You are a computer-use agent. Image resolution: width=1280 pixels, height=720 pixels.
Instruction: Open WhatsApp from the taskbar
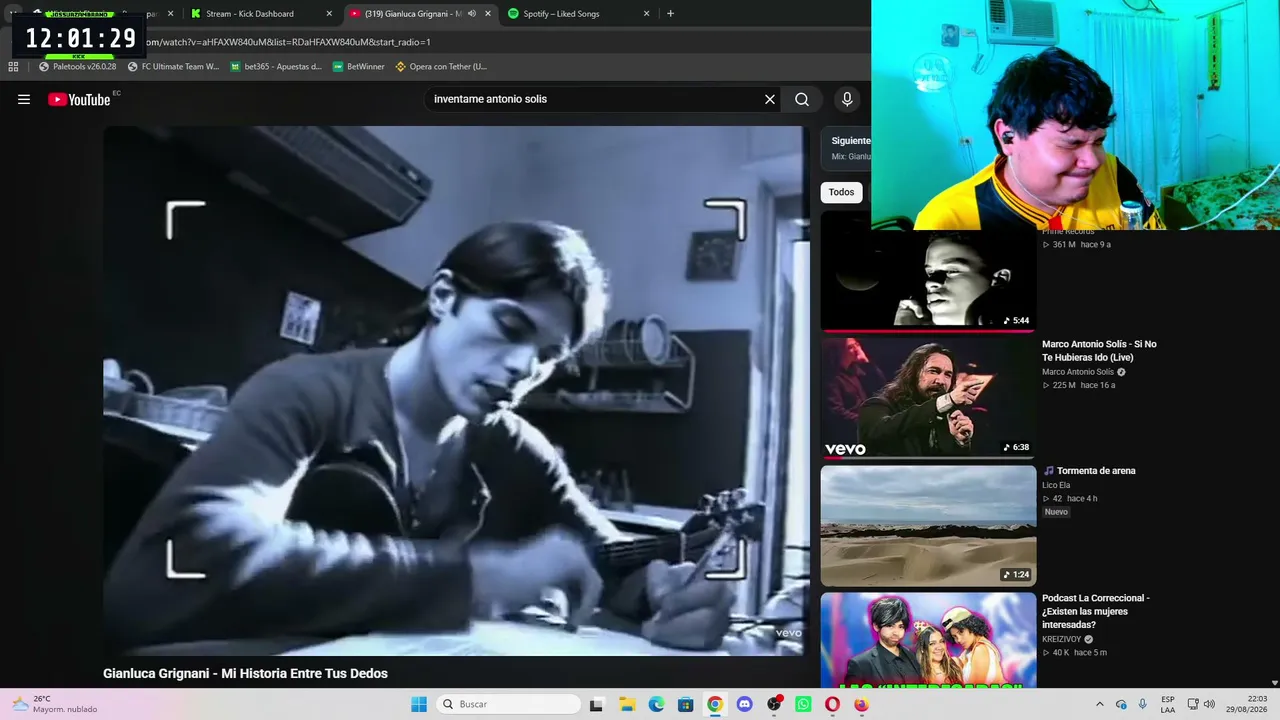click(x=803, y=704)
